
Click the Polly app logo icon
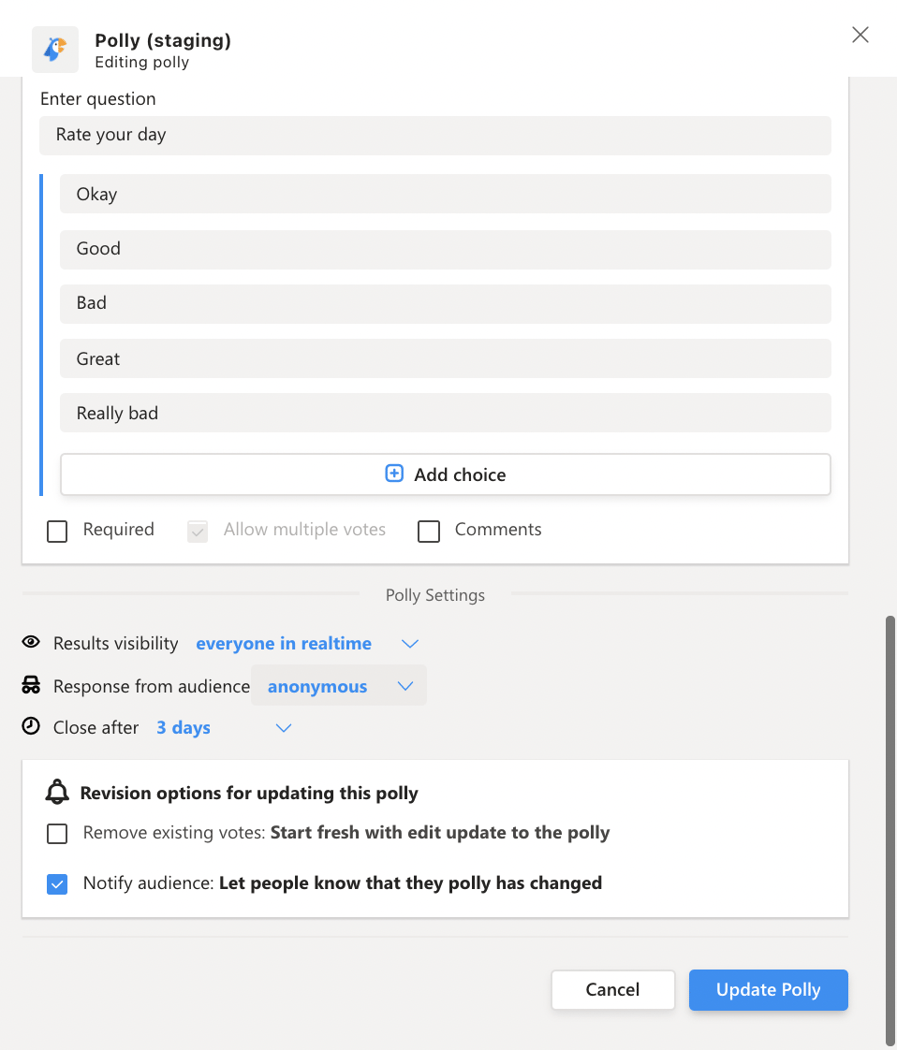55,49
